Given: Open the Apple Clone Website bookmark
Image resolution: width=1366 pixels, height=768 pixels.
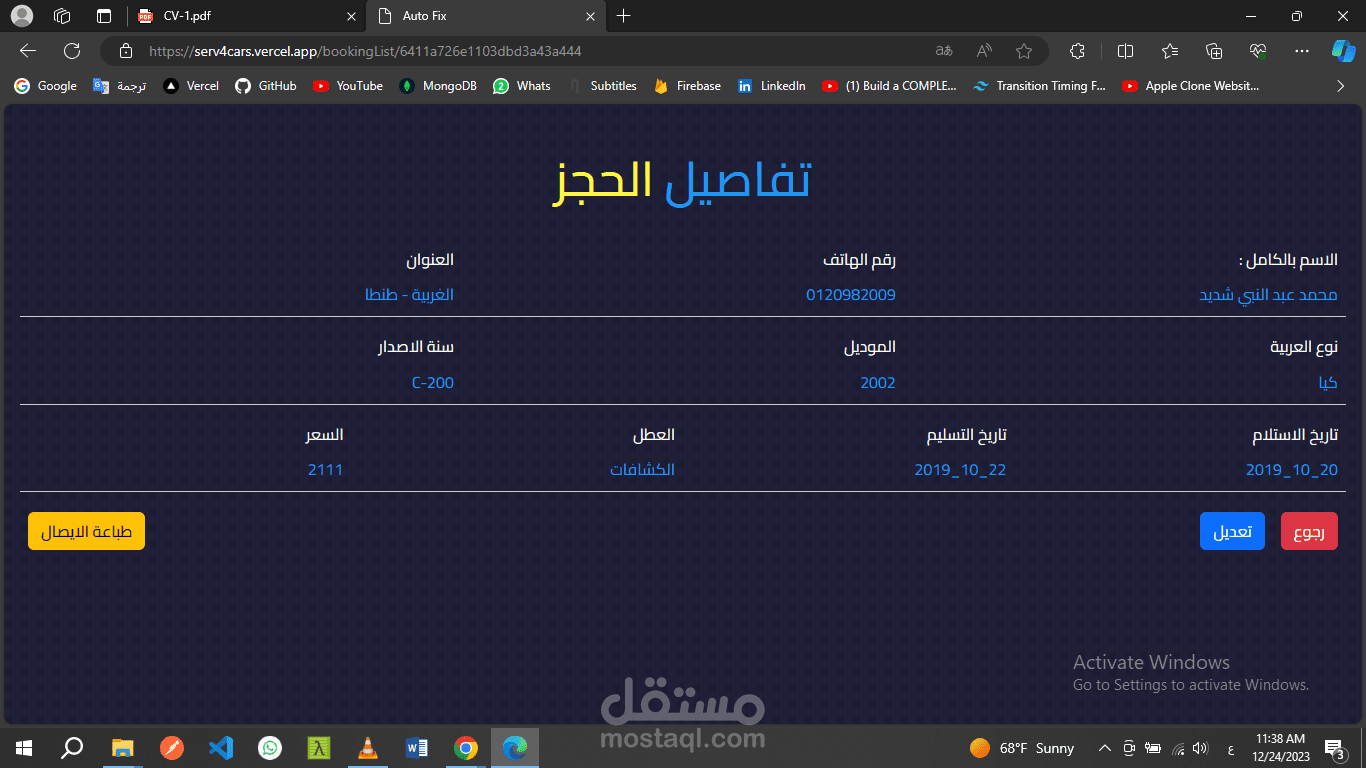Looking at the screenshot, I should coord(1190,86).
